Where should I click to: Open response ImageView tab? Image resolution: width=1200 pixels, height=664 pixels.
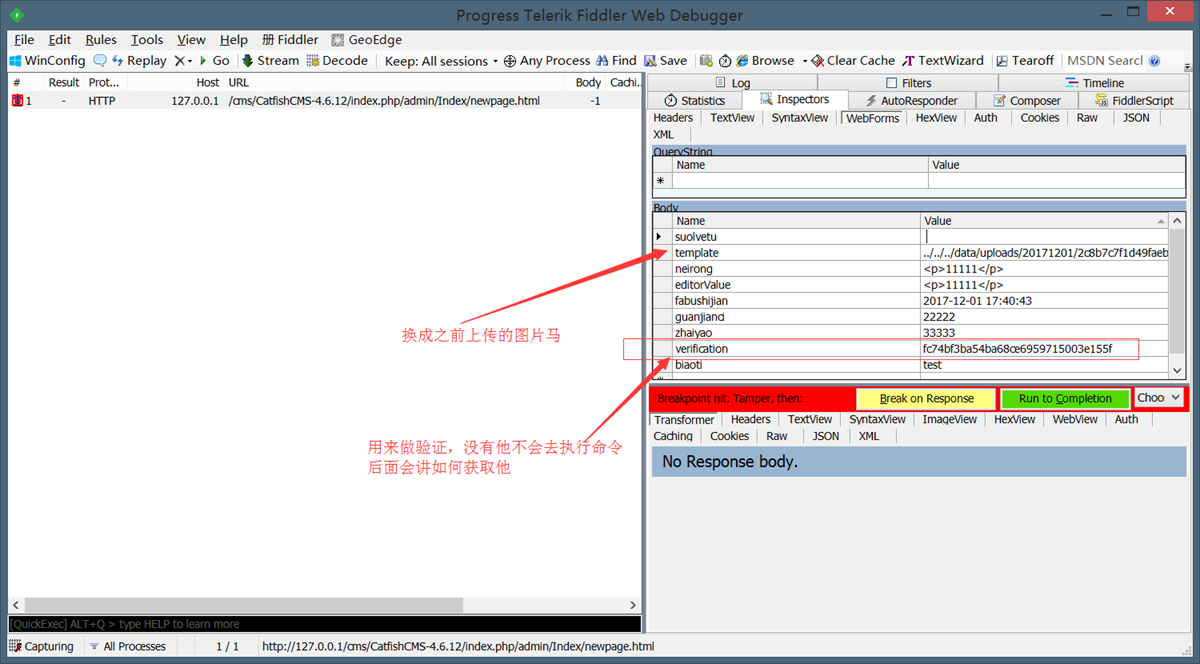[x=949, y=420]
